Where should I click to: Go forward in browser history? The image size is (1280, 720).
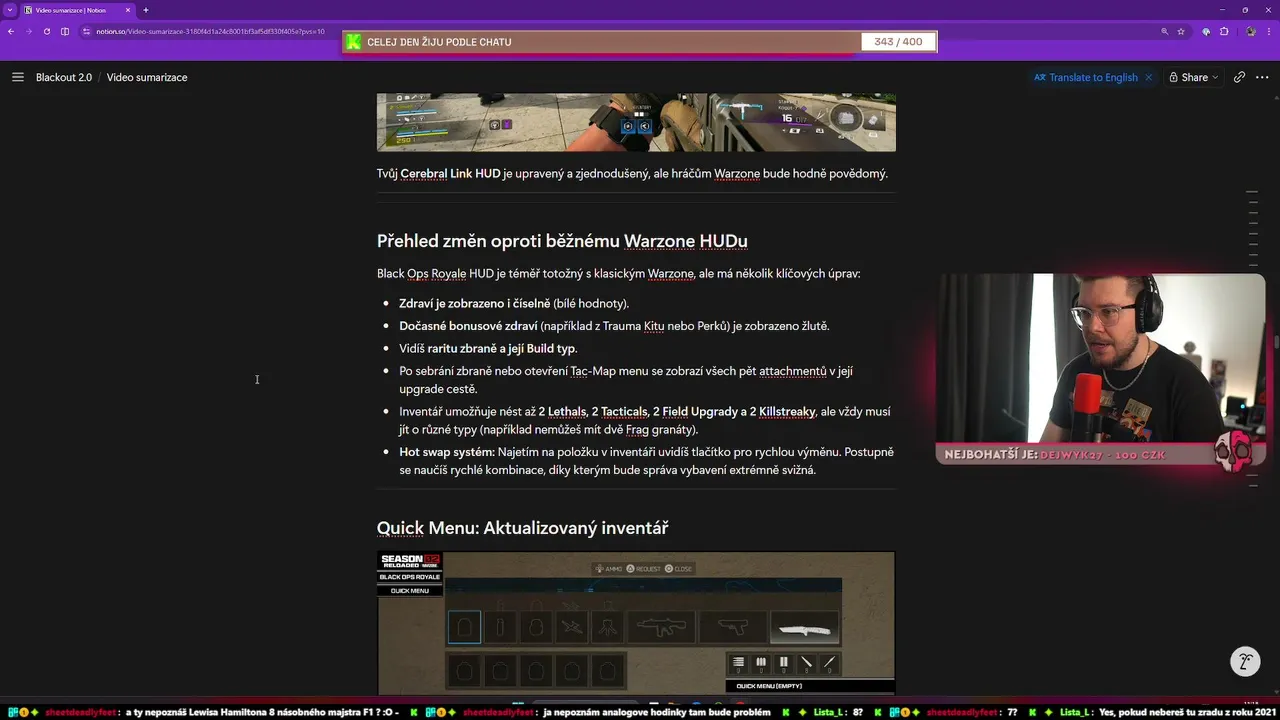click(x=29, y=31)
